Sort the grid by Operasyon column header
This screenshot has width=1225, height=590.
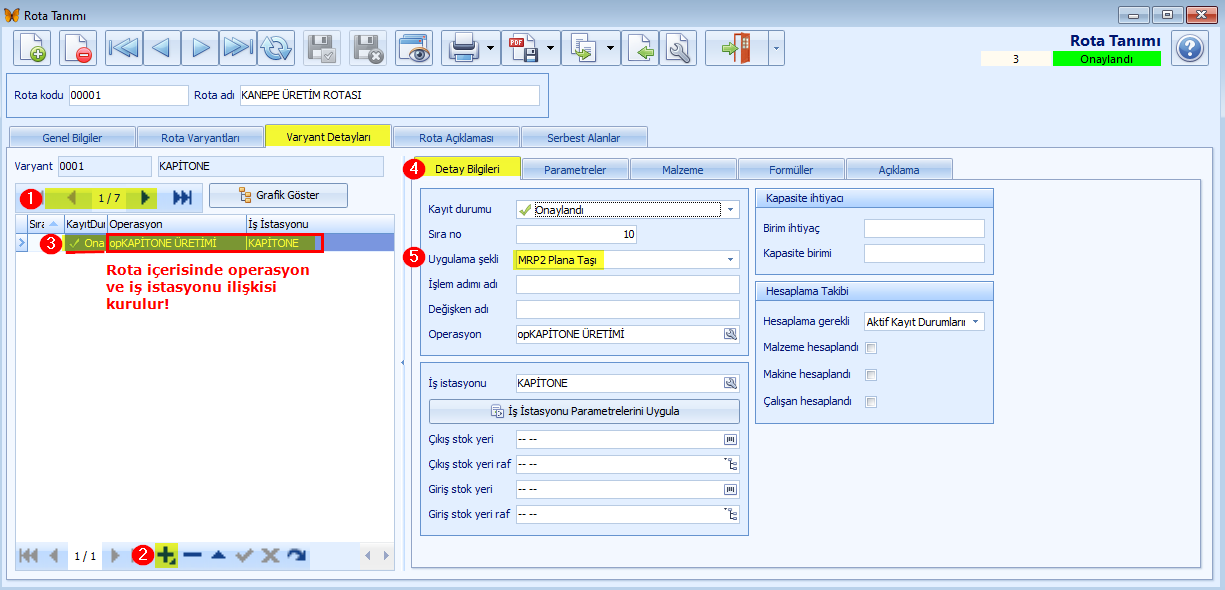pyautogui.click(x=176, y=224)
